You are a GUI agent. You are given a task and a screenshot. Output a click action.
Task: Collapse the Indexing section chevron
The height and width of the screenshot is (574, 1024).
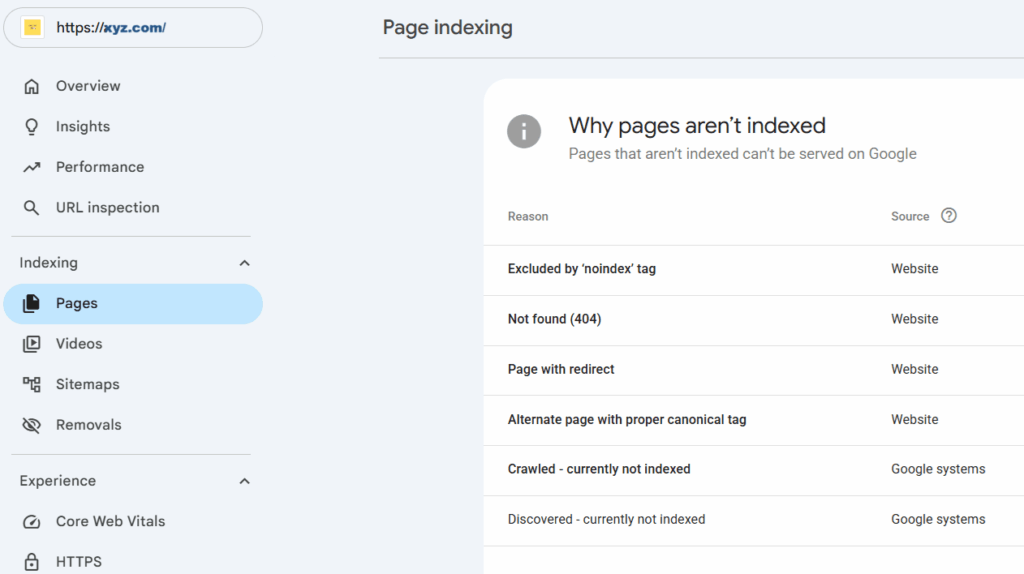(244, 263)
